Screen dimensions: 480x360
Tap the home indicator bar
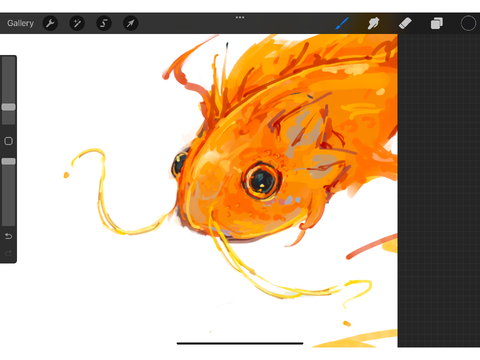click(x=240, y=343)
